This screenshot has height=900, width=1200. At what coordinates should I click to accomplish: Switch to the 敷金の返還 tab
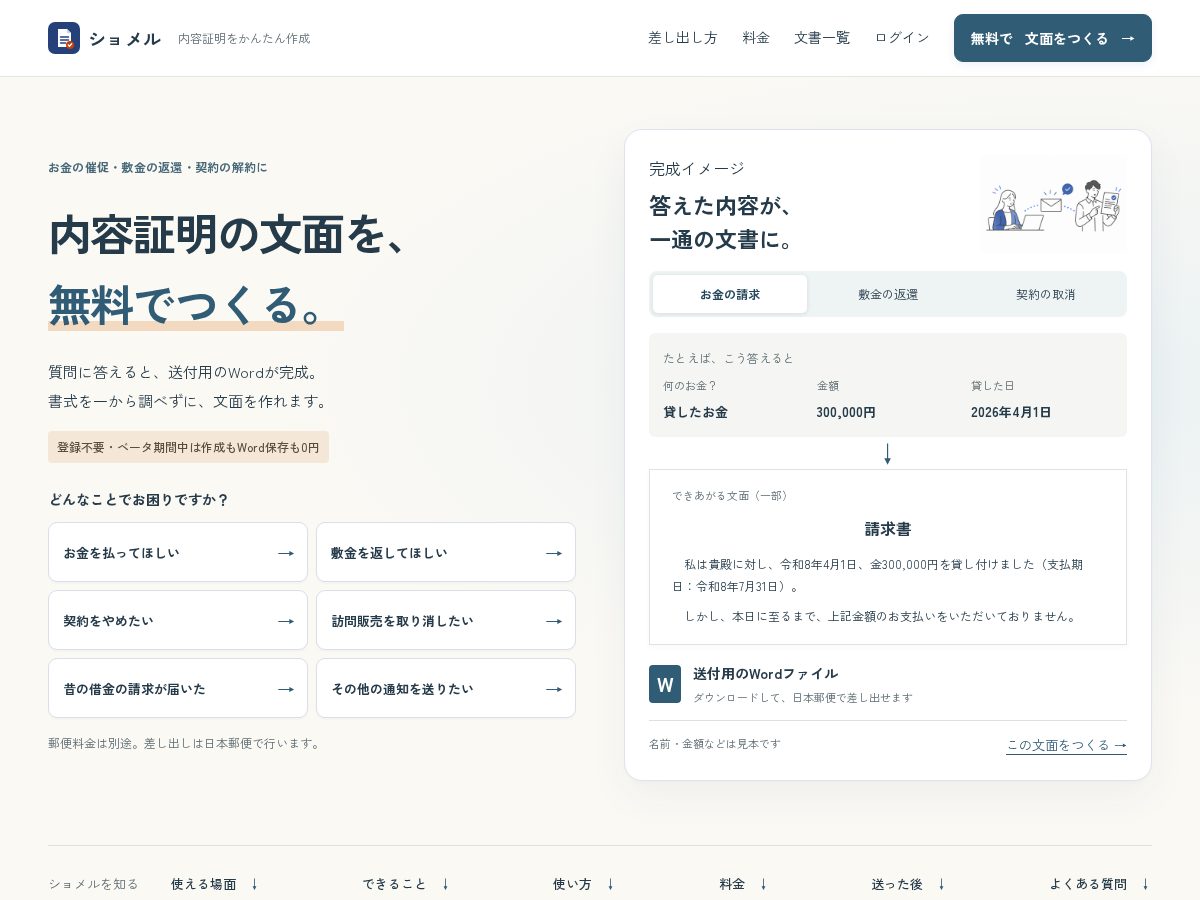[x=888, y=294]
